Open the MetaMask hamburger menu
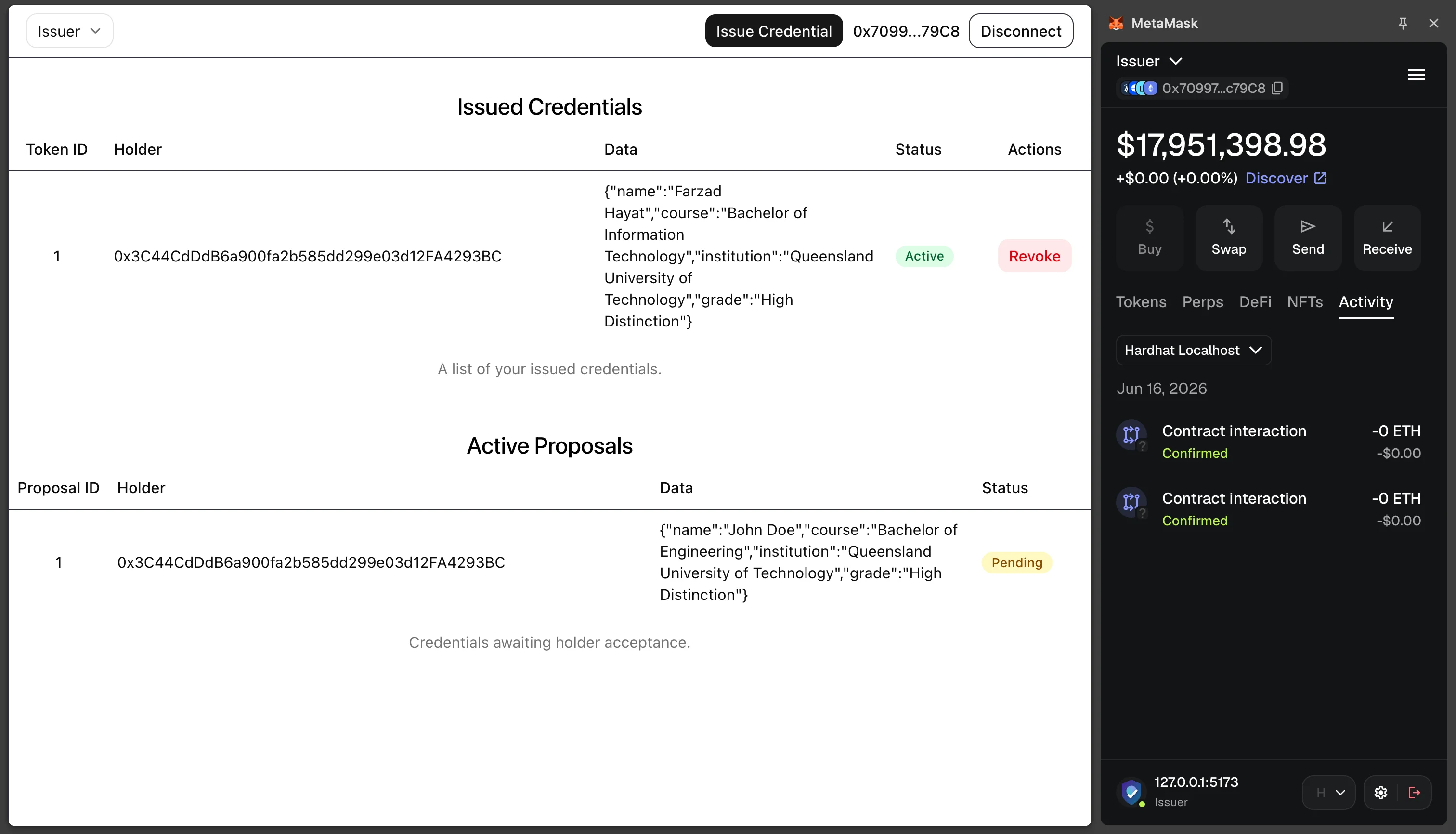Viewport: 1456px width, 834px height. click(1416, 75)
